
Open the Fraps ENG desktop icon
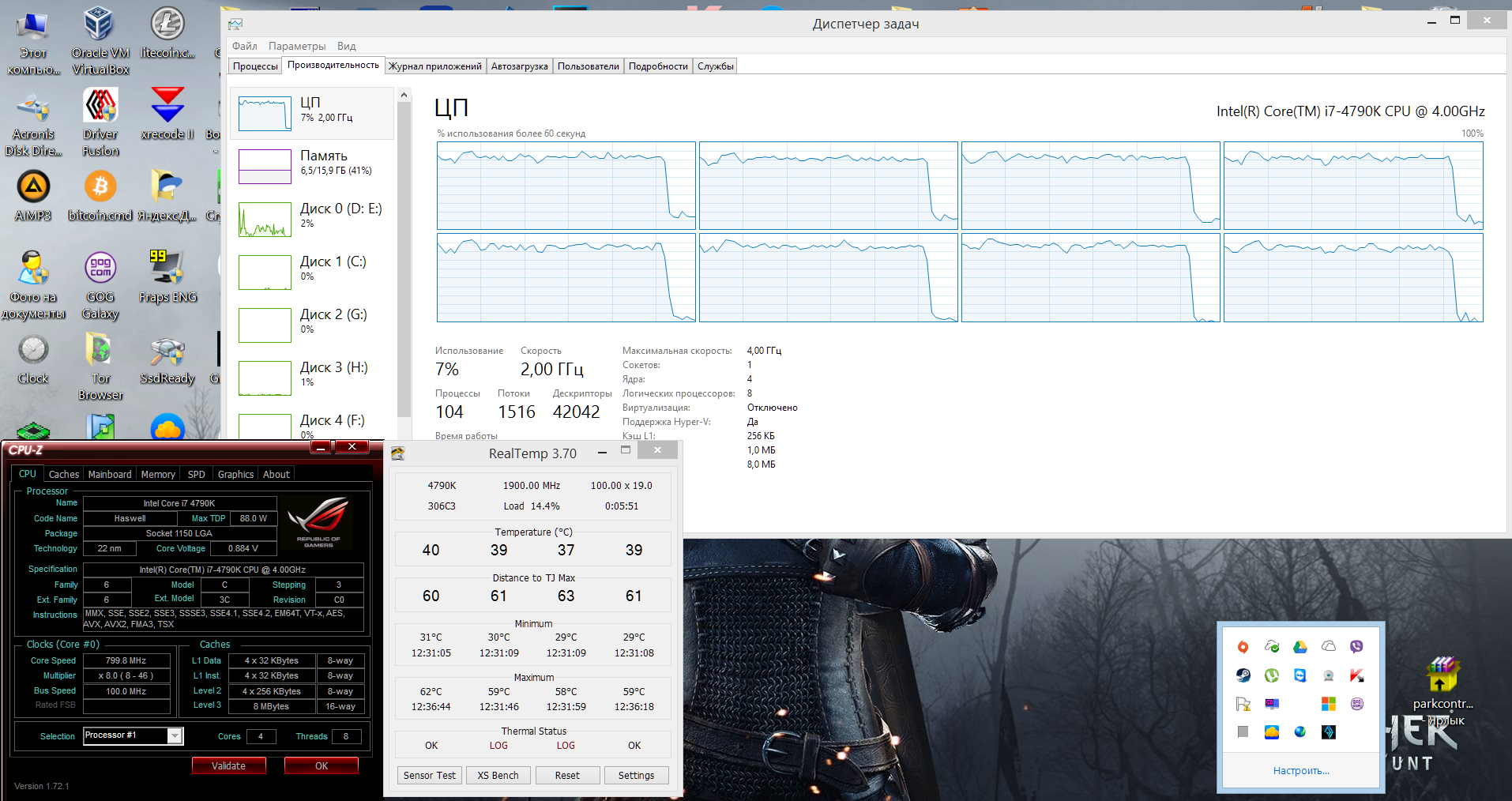click(x=168, y=276)
